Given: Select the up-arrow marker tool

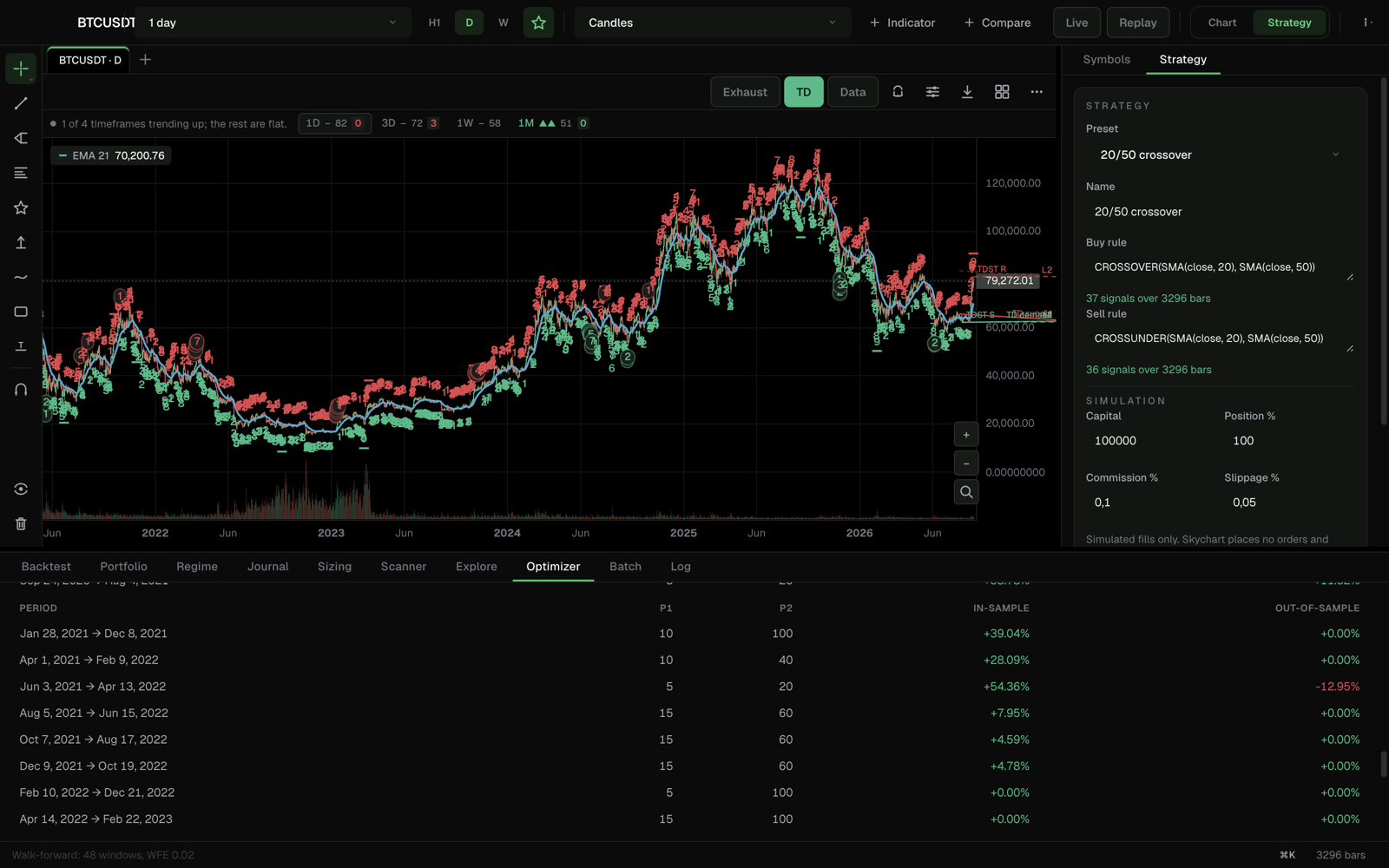Looking at the screenshot, I should click(21, 242).
